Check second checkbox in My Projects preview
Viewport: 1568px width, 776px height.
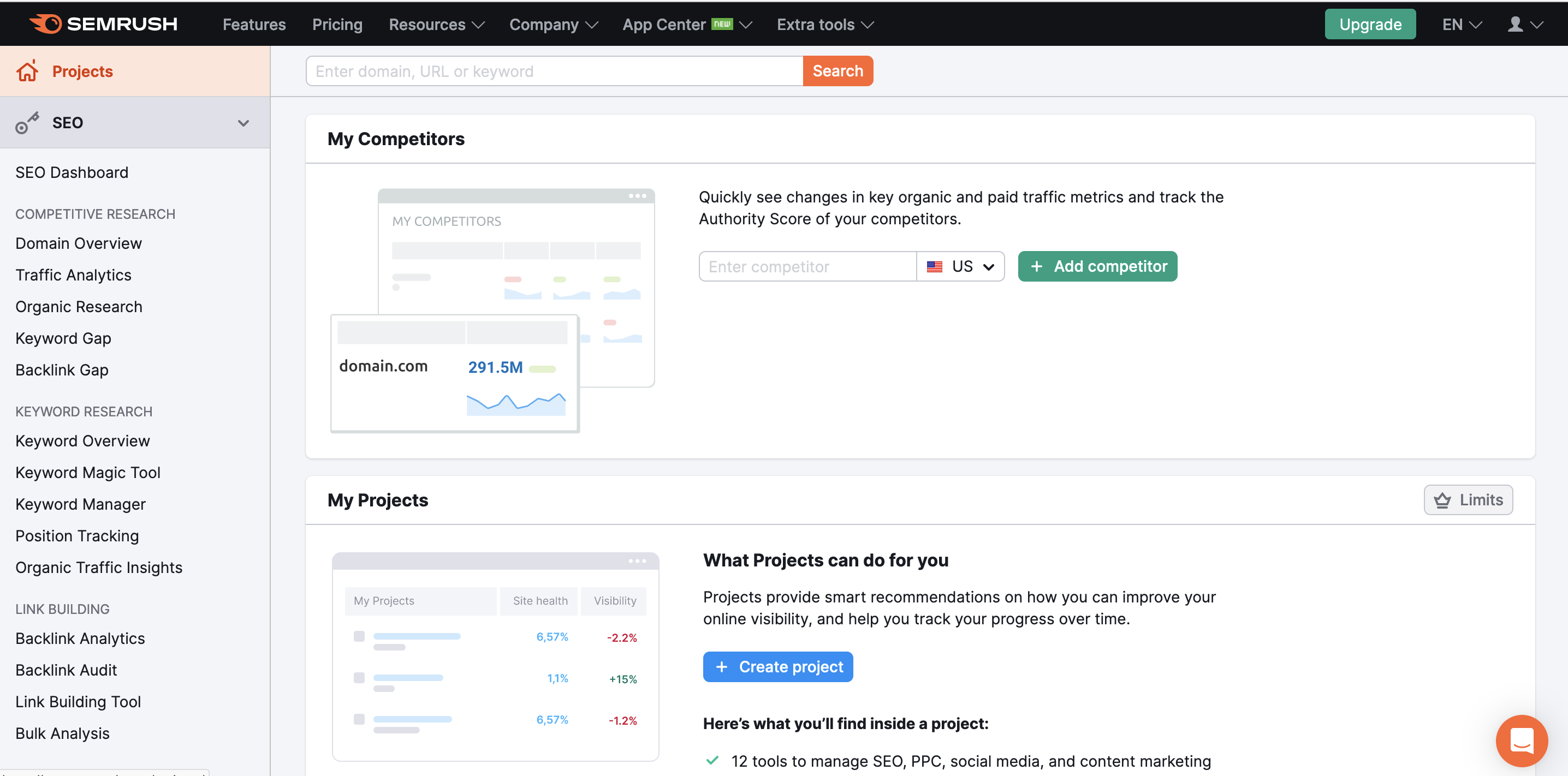point(359,677)
